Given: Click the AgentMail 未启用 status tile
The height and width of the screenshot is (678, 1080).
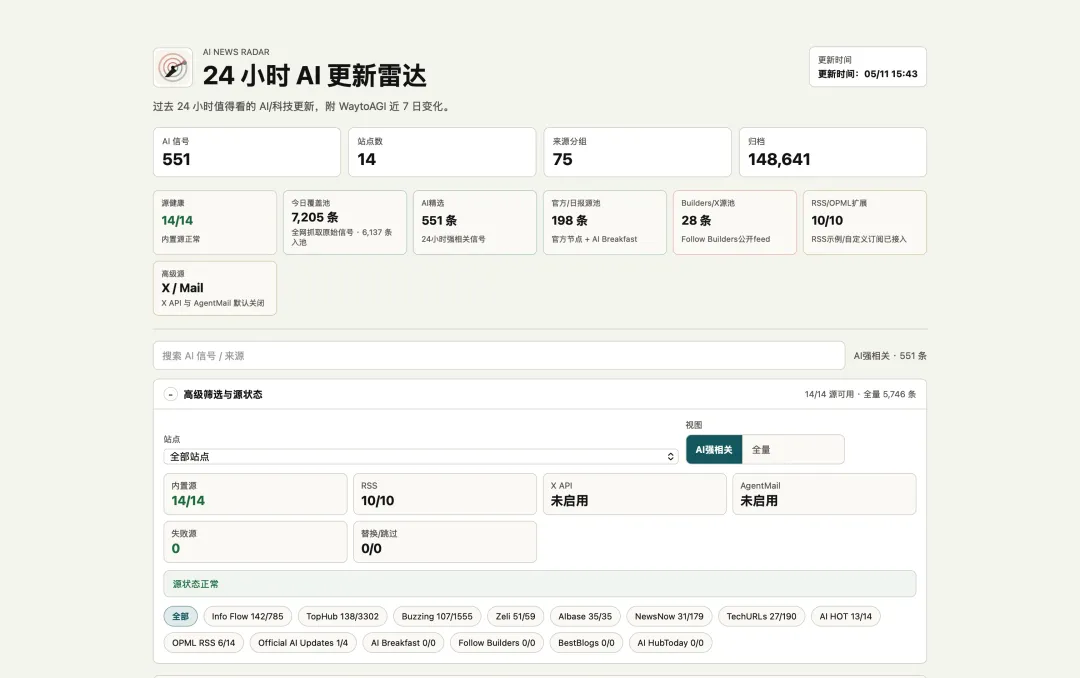Looking at the screenshot, I should pyautogui.click(x=824, y=494).
